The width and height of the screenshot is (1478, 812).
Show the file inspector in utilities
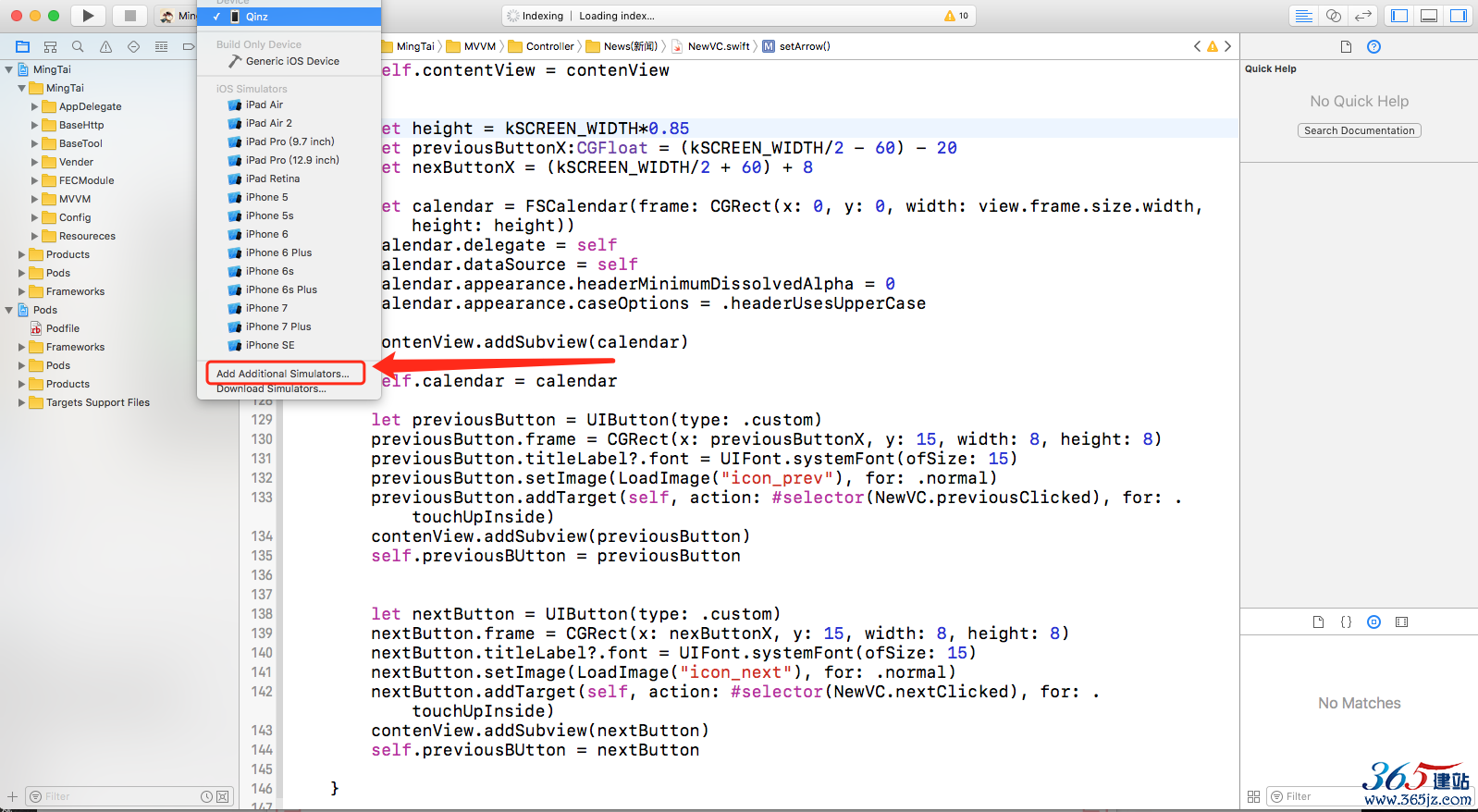[x=1346, y=47]
